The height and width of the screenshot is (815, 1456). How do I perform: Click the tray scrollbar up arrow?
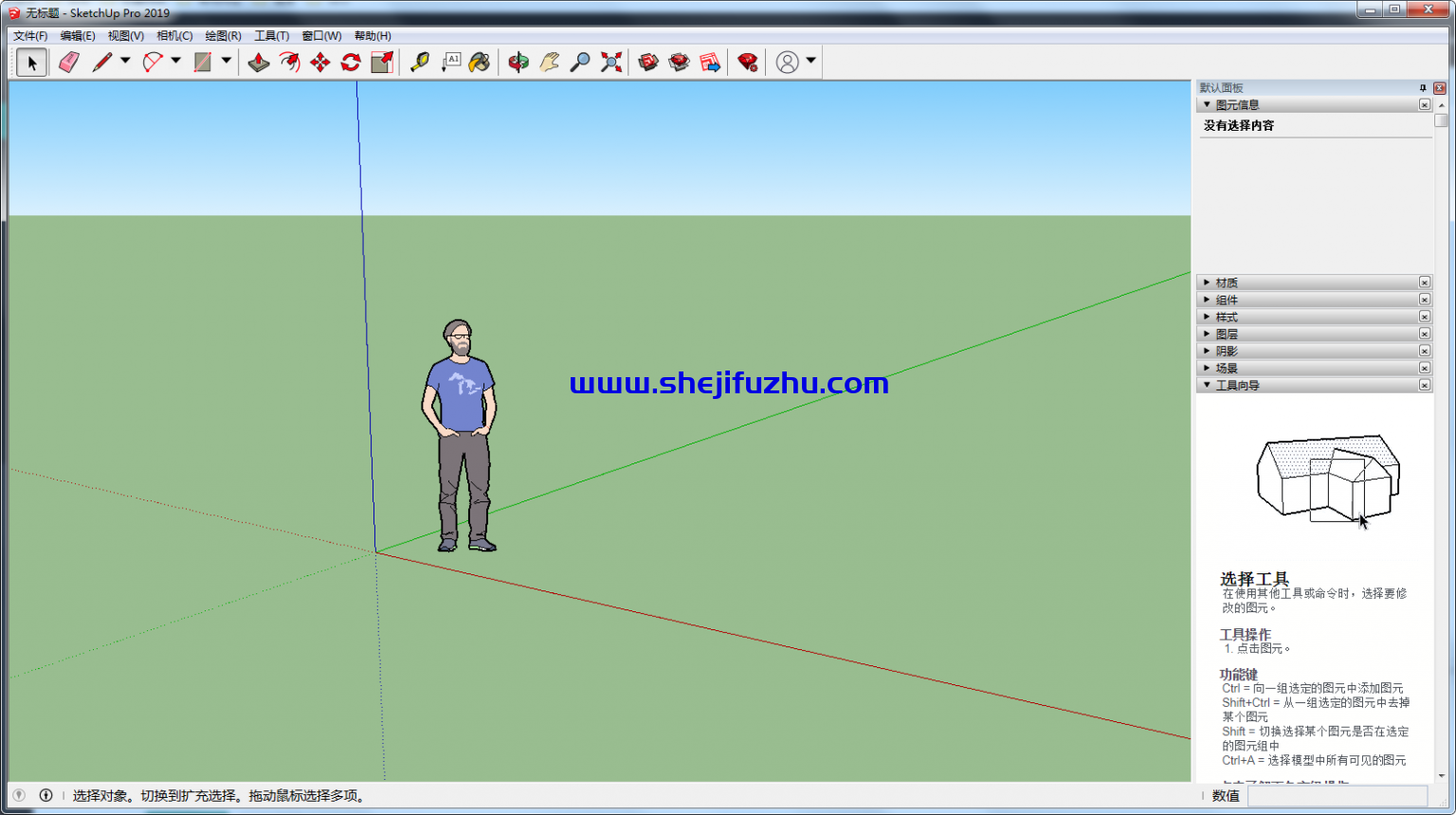pos(1442,105)
